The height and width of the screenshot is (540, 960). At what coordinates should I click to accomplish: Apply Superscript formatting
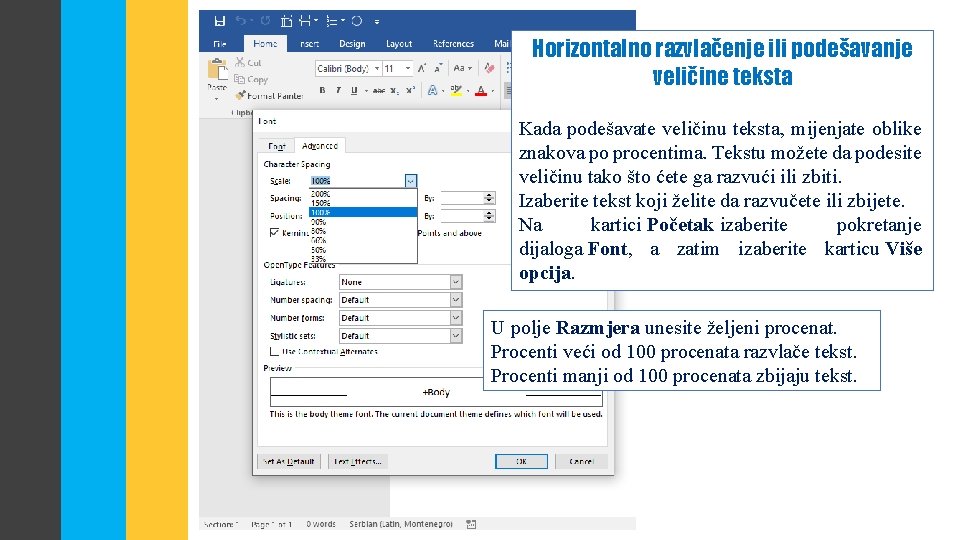click(x=410, y=91)
